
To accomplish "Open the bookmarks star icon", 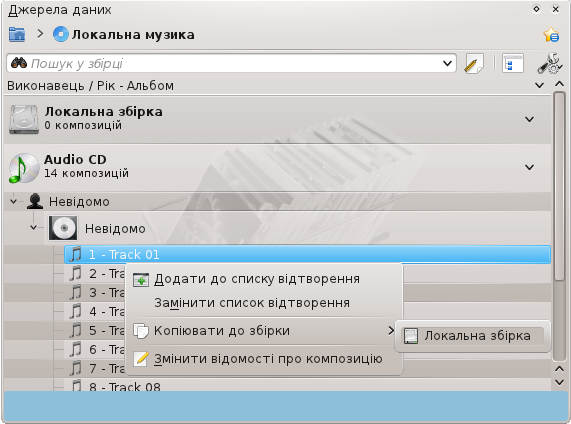I will click(x=551, y=35).
